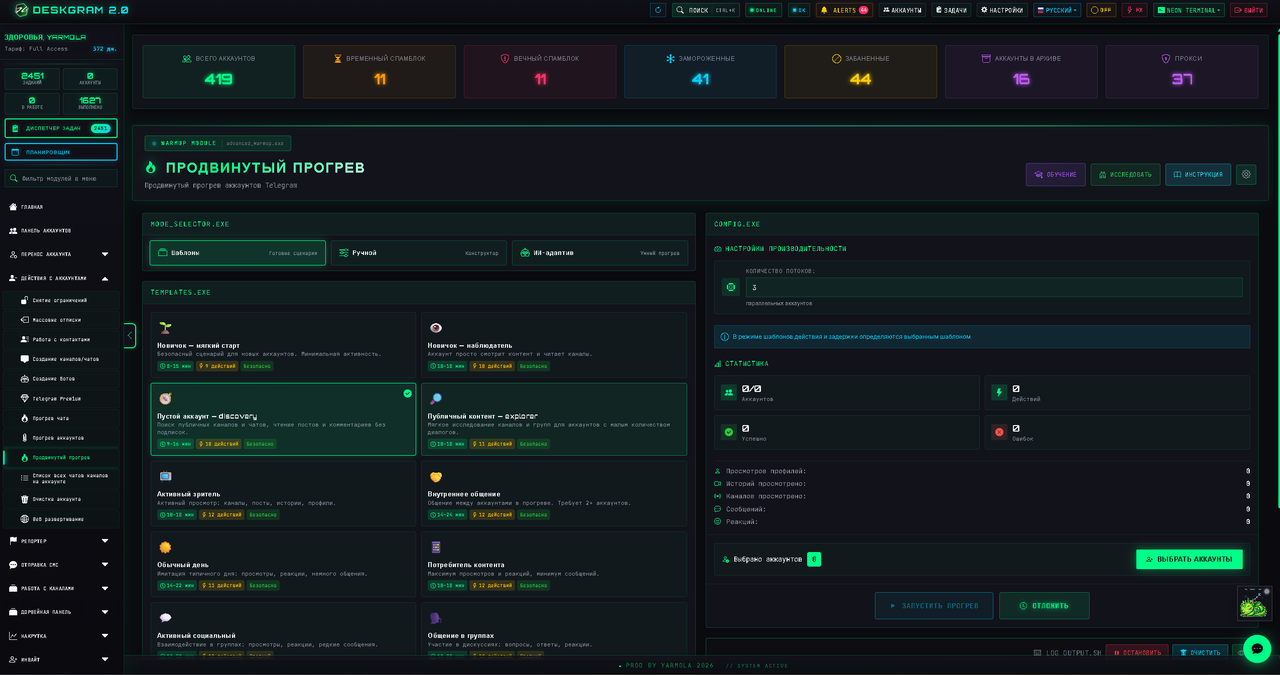
Task: Select the Активный социальный template card
Action: [x=283, y=629]
